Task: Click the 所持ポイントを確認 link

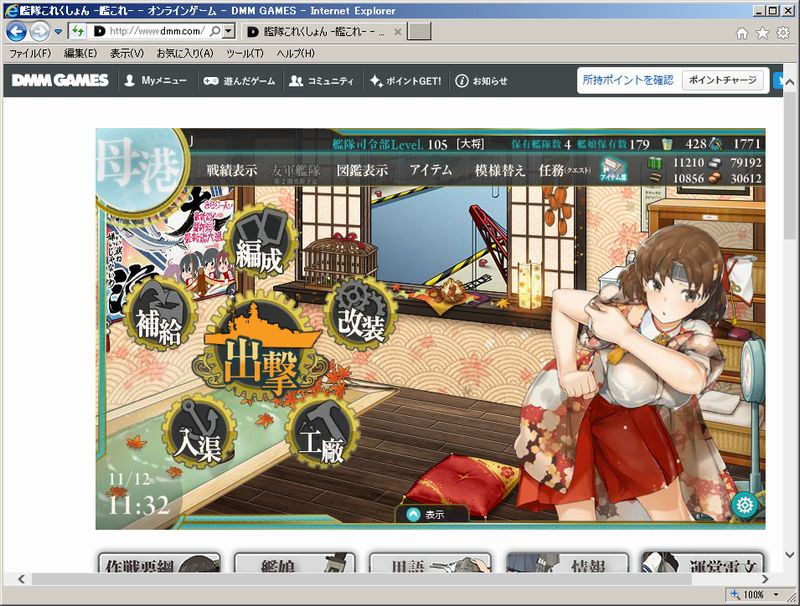Action: click(628, 80)
